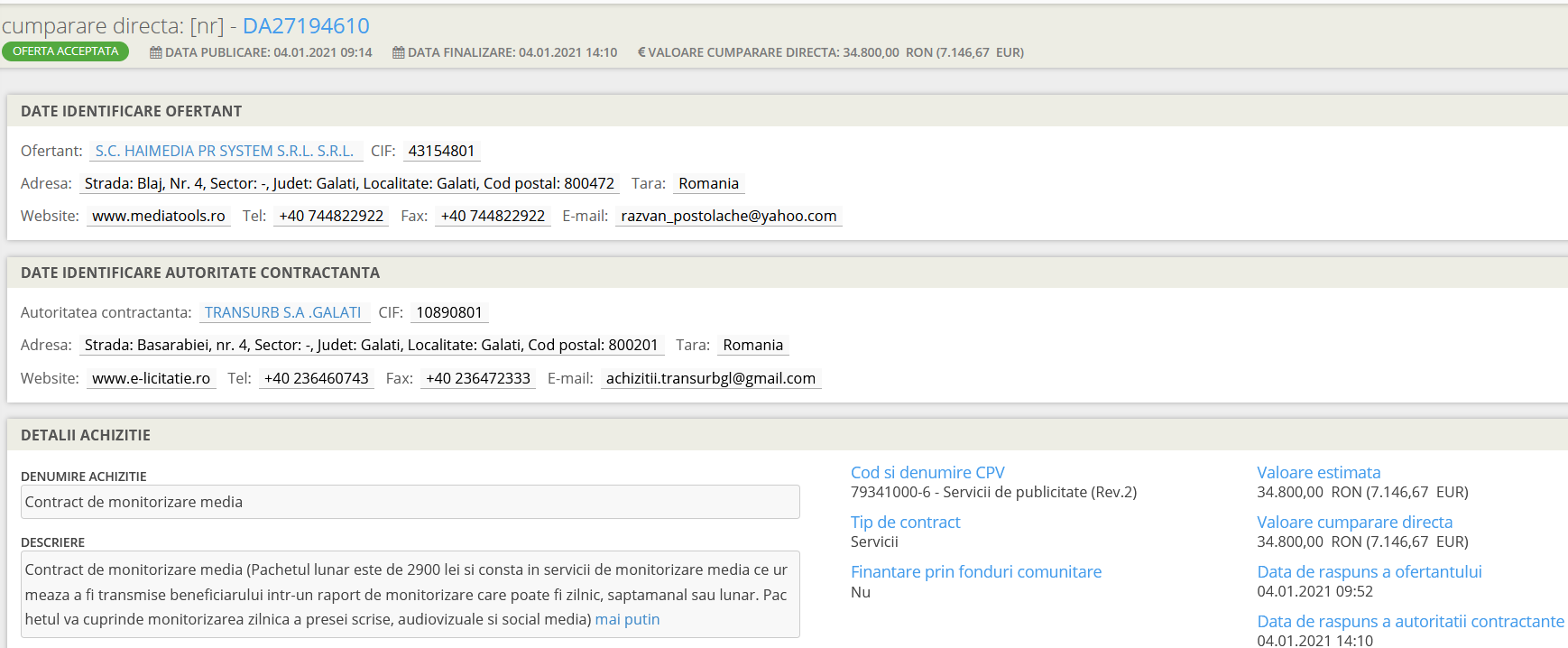This screenshot has height=648, width=1568.
Task: Click the 'Cod si denumire CPV' label
Action: click(x=927, y=472)
